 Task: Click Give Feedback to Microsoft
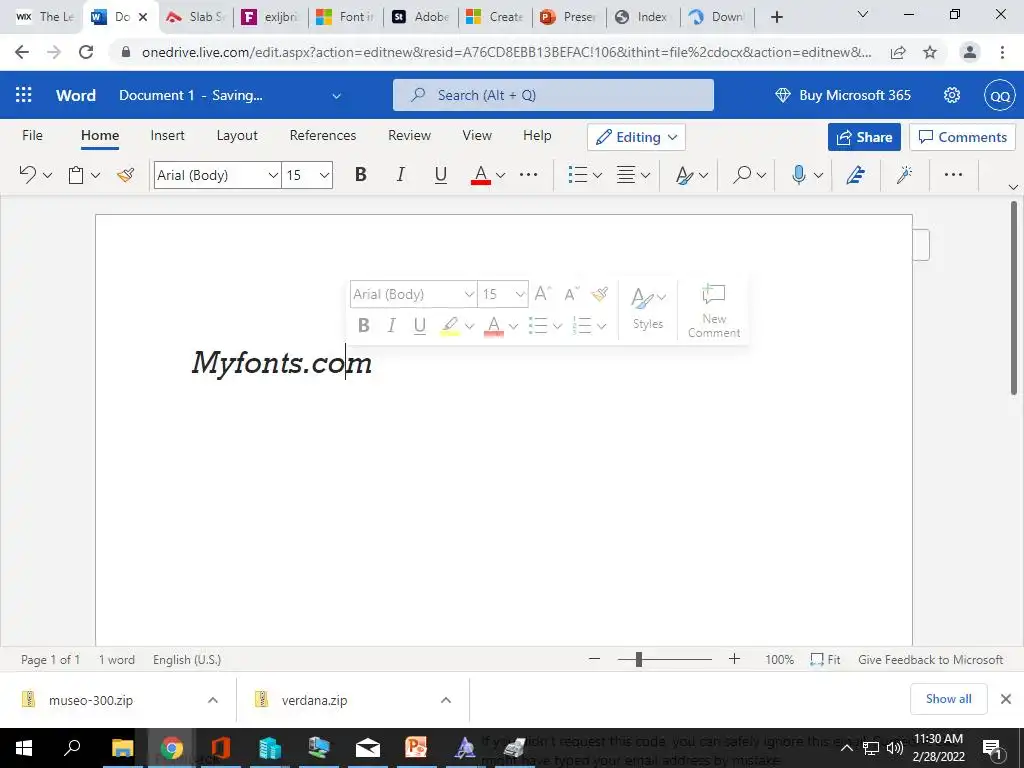coord(930,660)
